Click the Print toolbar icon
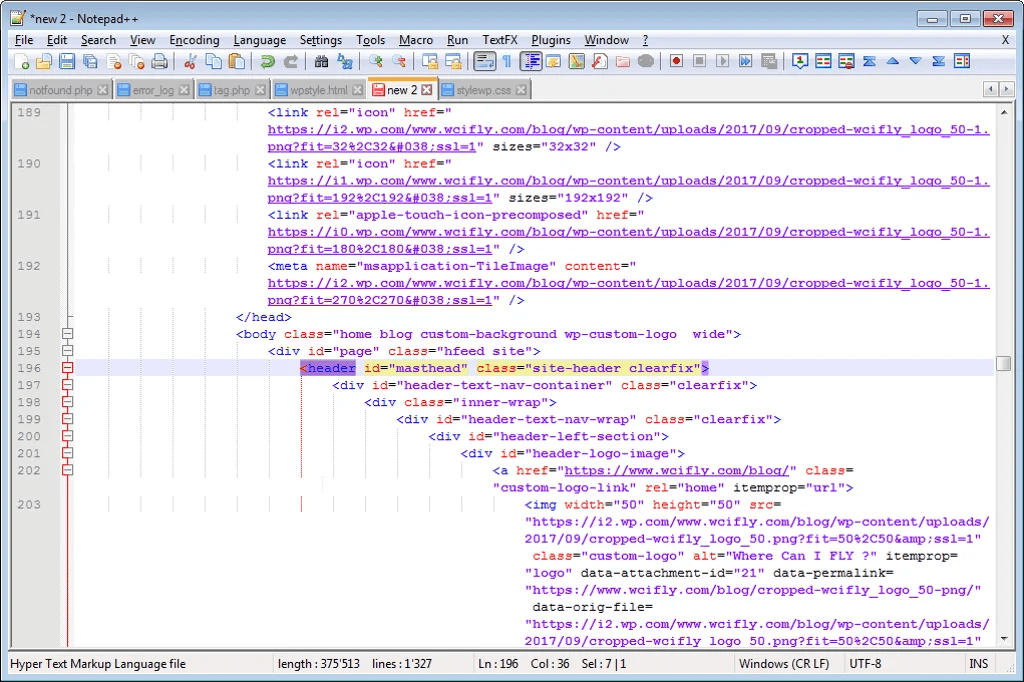The width and height of the screenshot is (1024, 682). (160, 61)
